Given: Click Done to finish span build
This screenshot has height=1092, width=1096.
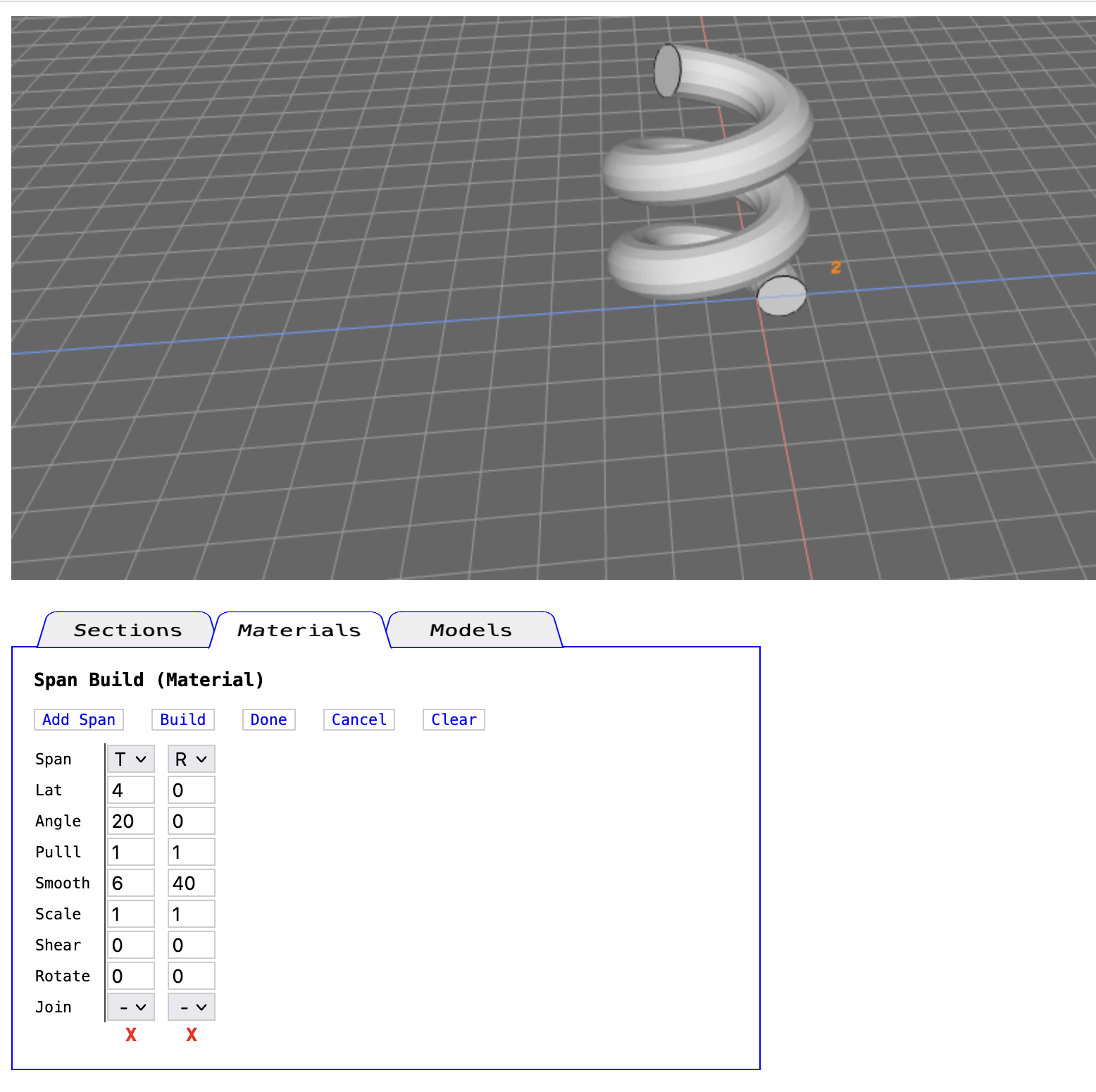Looking at the screenshot, I should point(268,719).
